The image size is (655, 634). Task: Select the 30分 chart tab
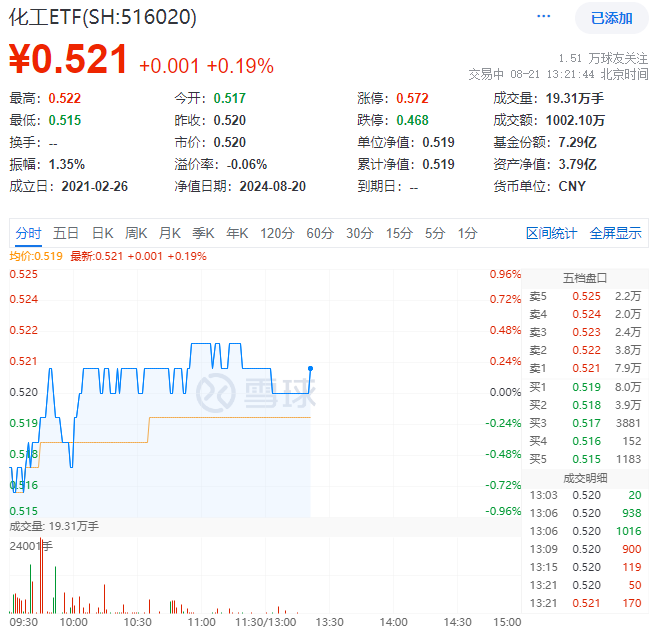(359, 233)
